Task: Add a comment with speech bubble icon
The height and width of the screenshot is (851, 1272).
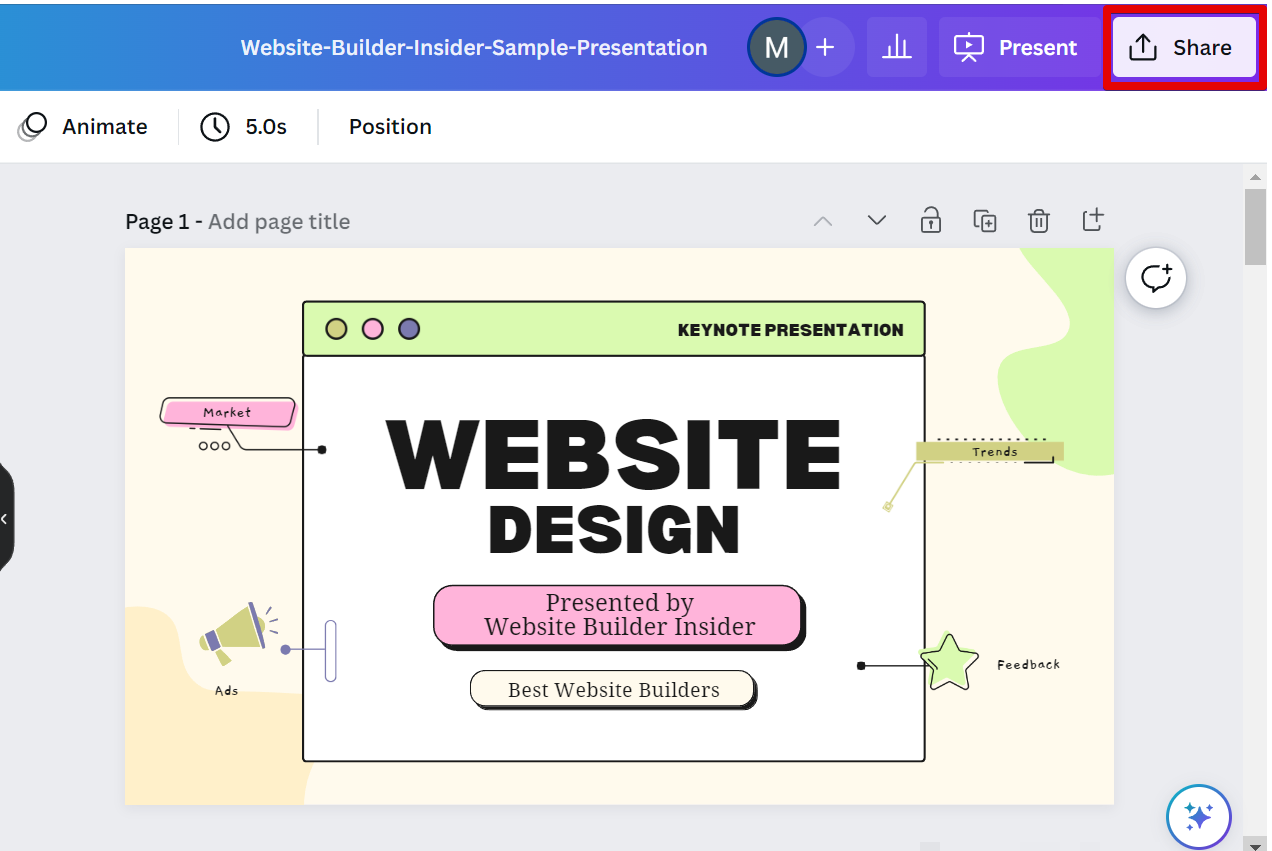Action: click(1156, 278)
